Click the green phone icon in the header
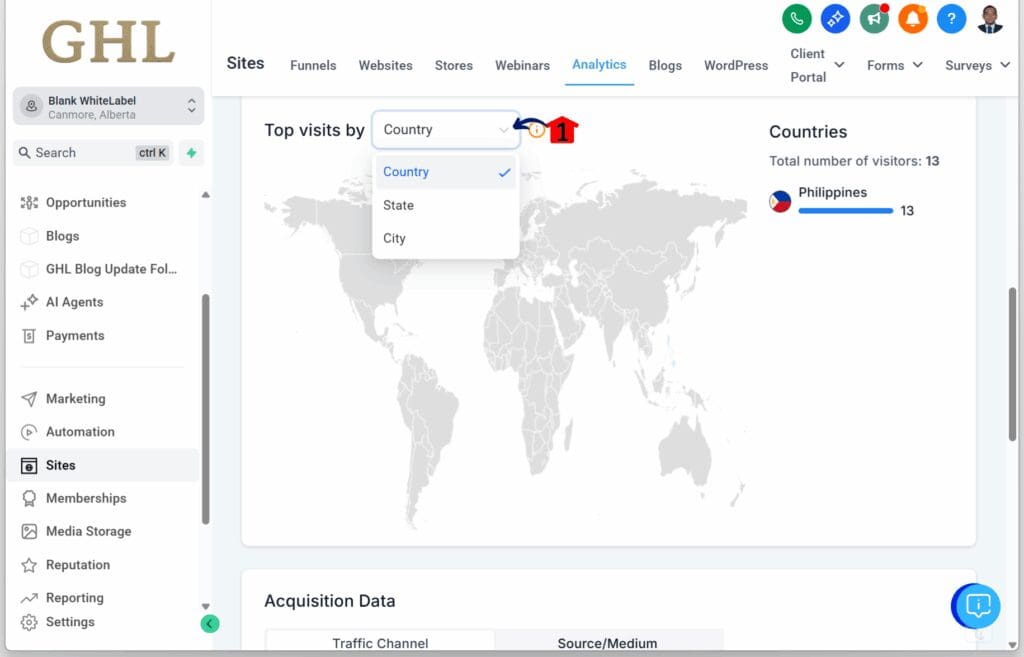This screenshot has height=657, width=1024. pos(796,18)
